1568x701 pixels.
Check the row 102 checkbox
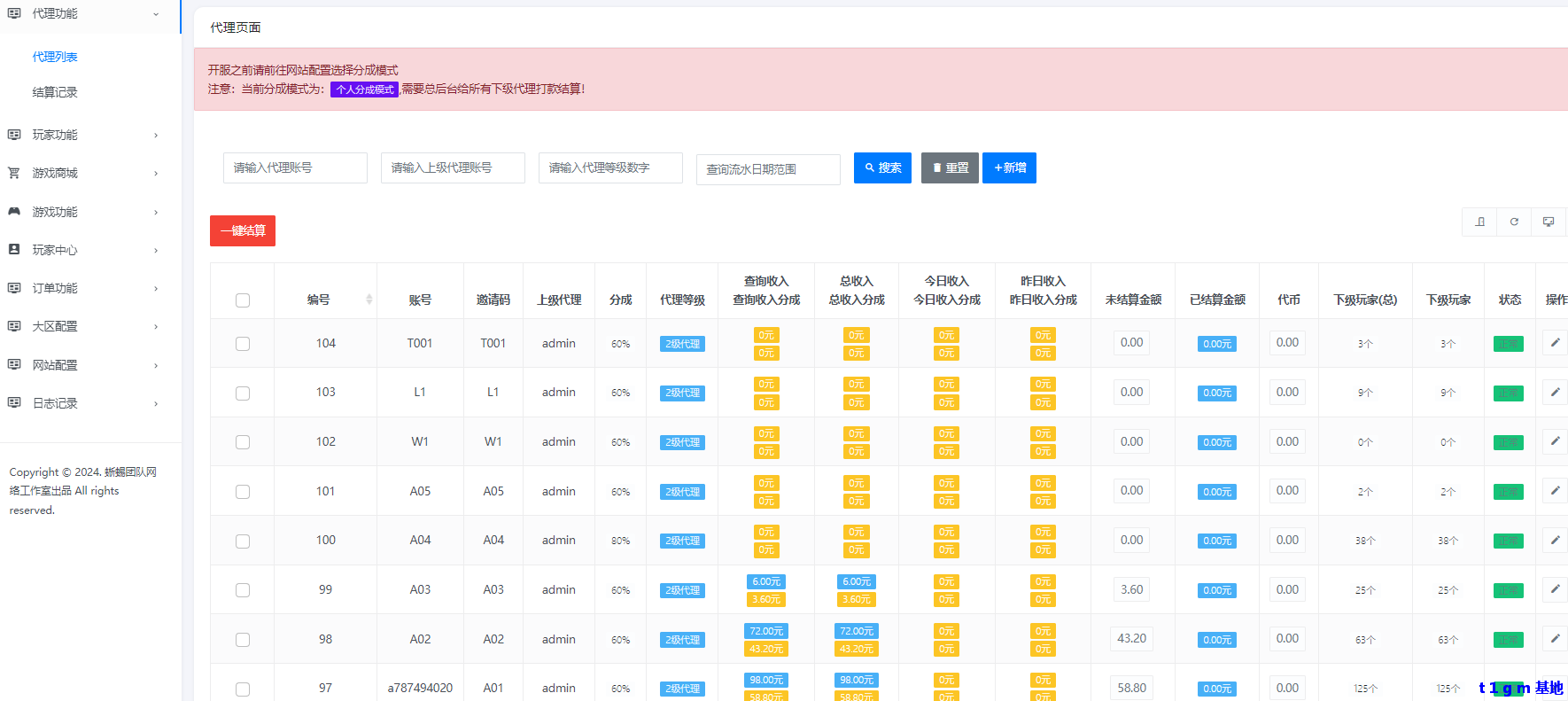pos(243,442)
